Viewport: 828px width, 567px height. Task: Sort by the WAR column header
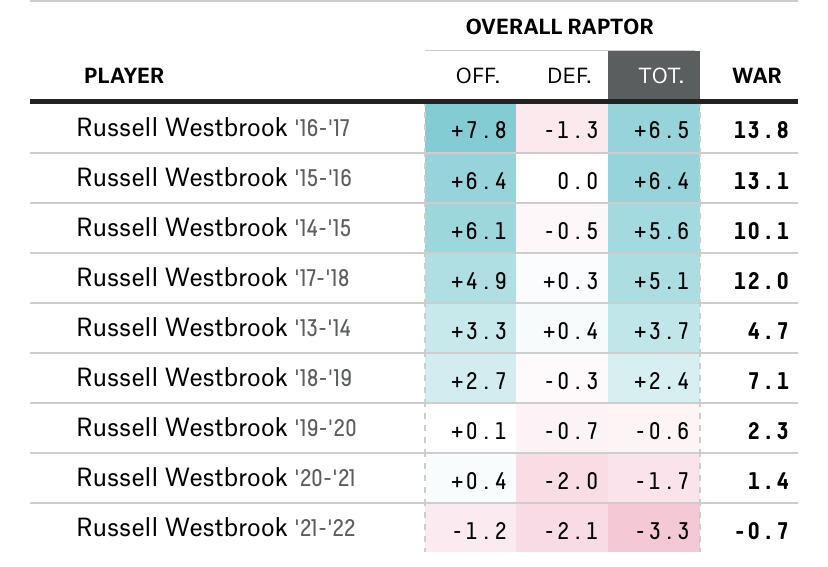tap(757, 76)
